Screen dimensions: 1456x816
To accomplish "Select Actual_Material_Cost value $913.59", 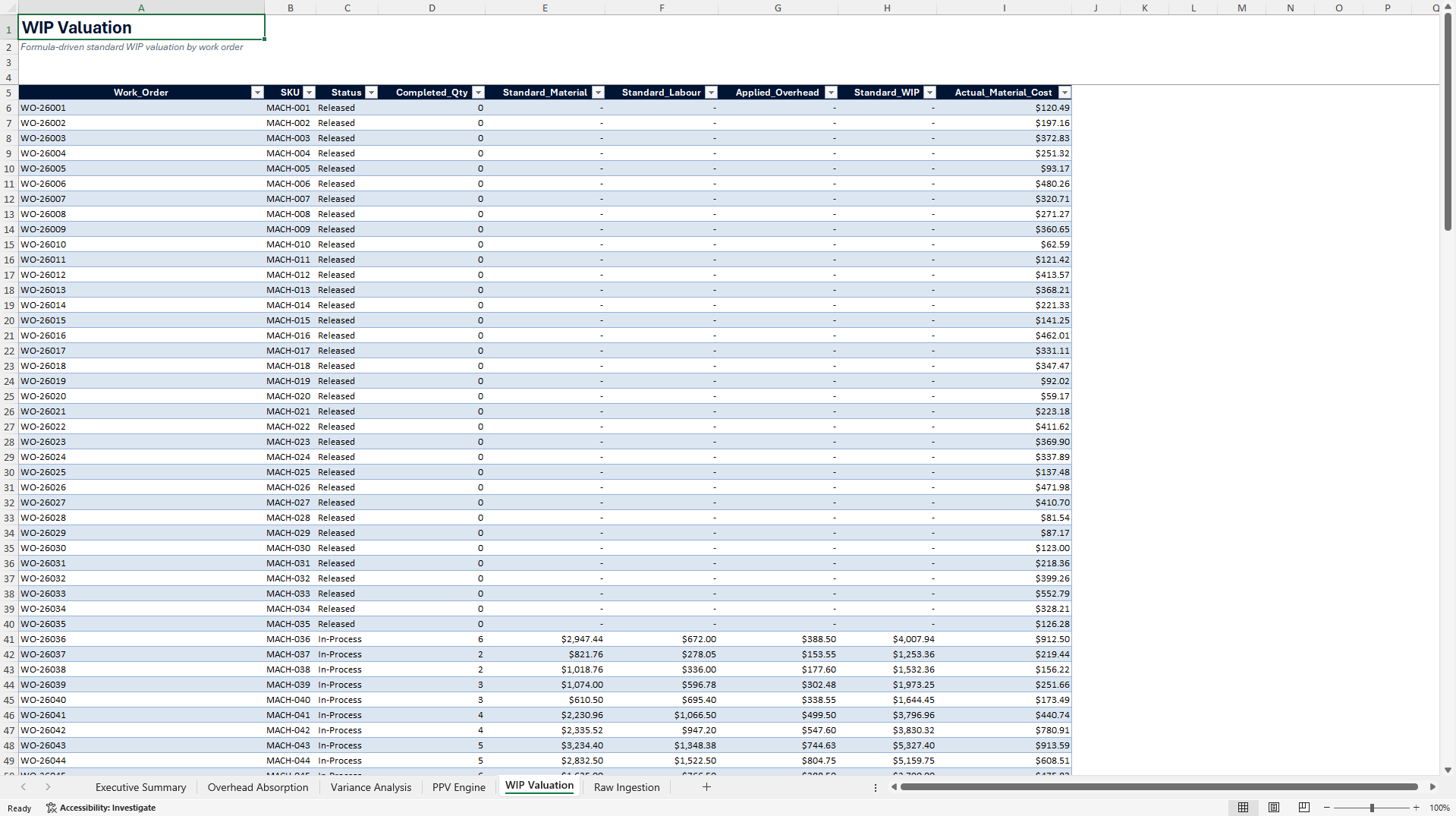I will 1004,745.
